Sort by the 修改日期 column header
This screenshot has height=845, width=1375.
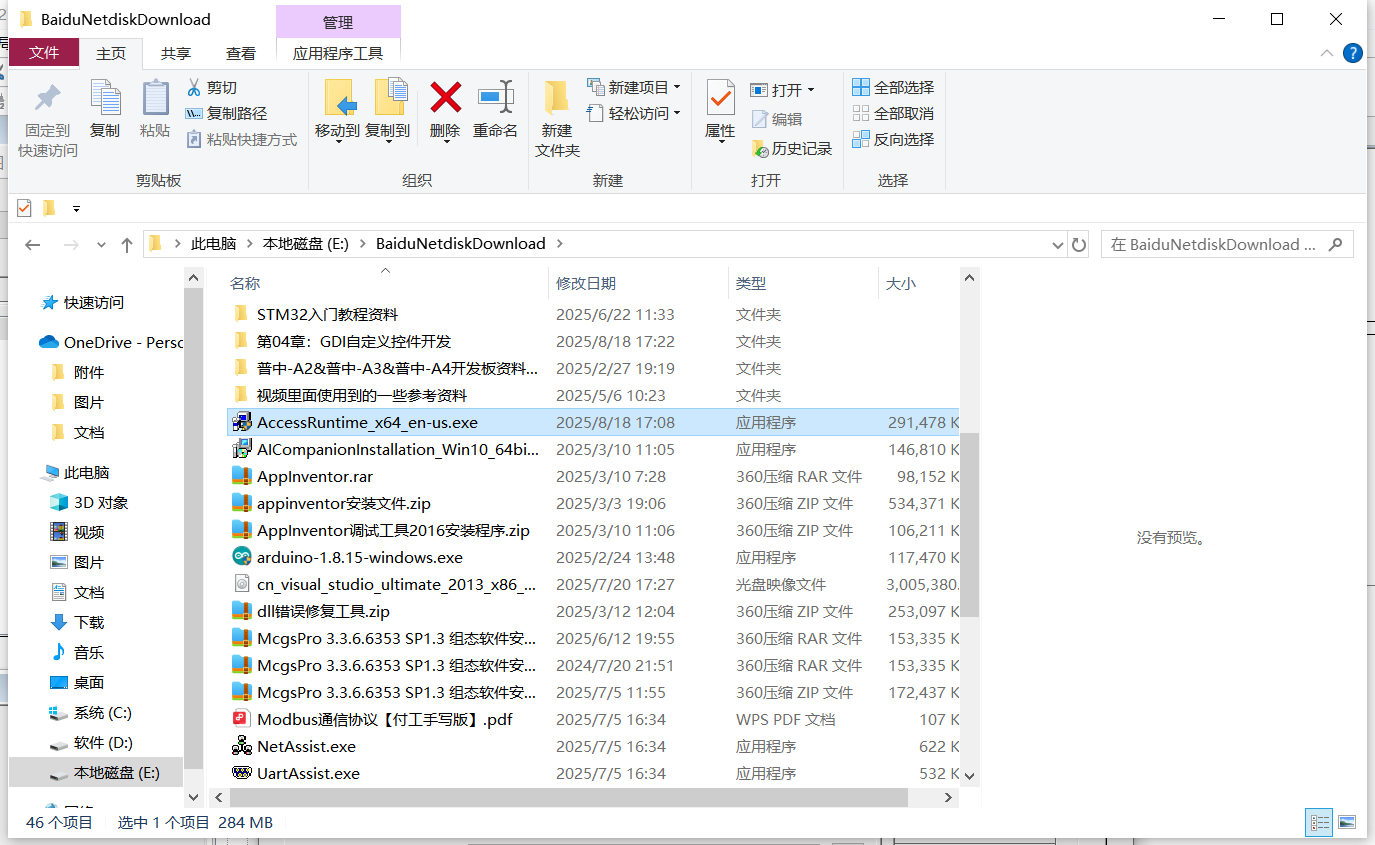point(638,284)
